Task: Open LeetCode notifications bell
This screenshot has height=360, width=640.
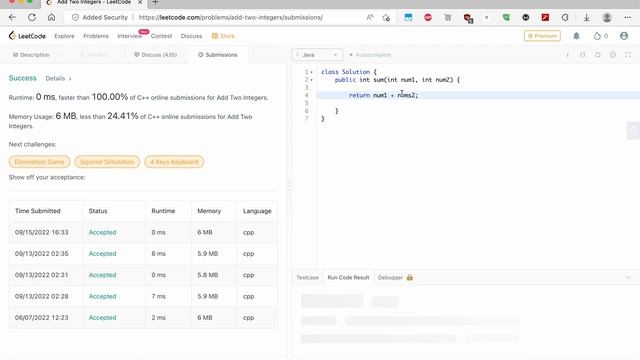Action: (576, 36)
